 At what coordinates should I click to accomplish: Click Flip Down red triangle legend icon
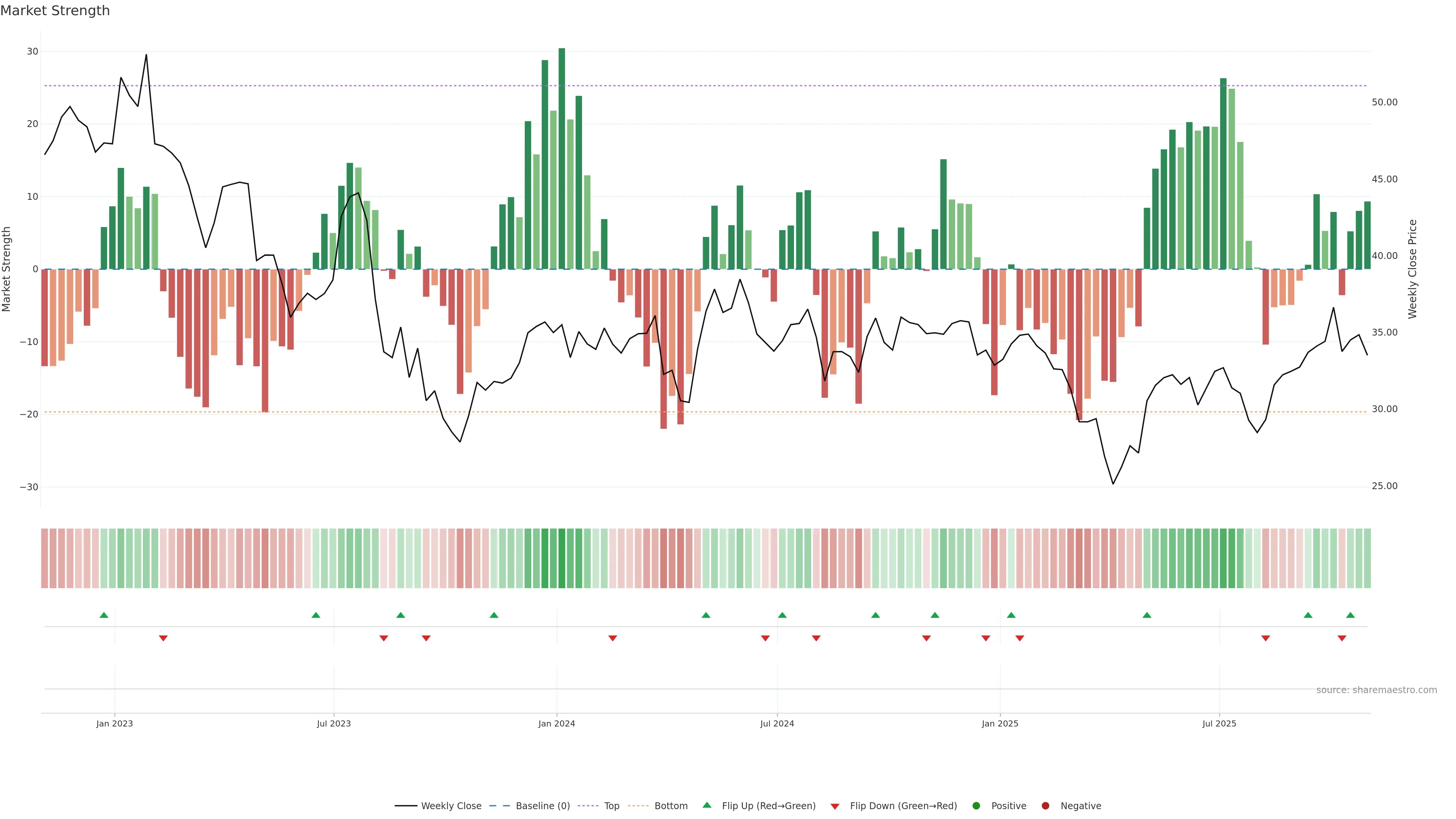835,806
